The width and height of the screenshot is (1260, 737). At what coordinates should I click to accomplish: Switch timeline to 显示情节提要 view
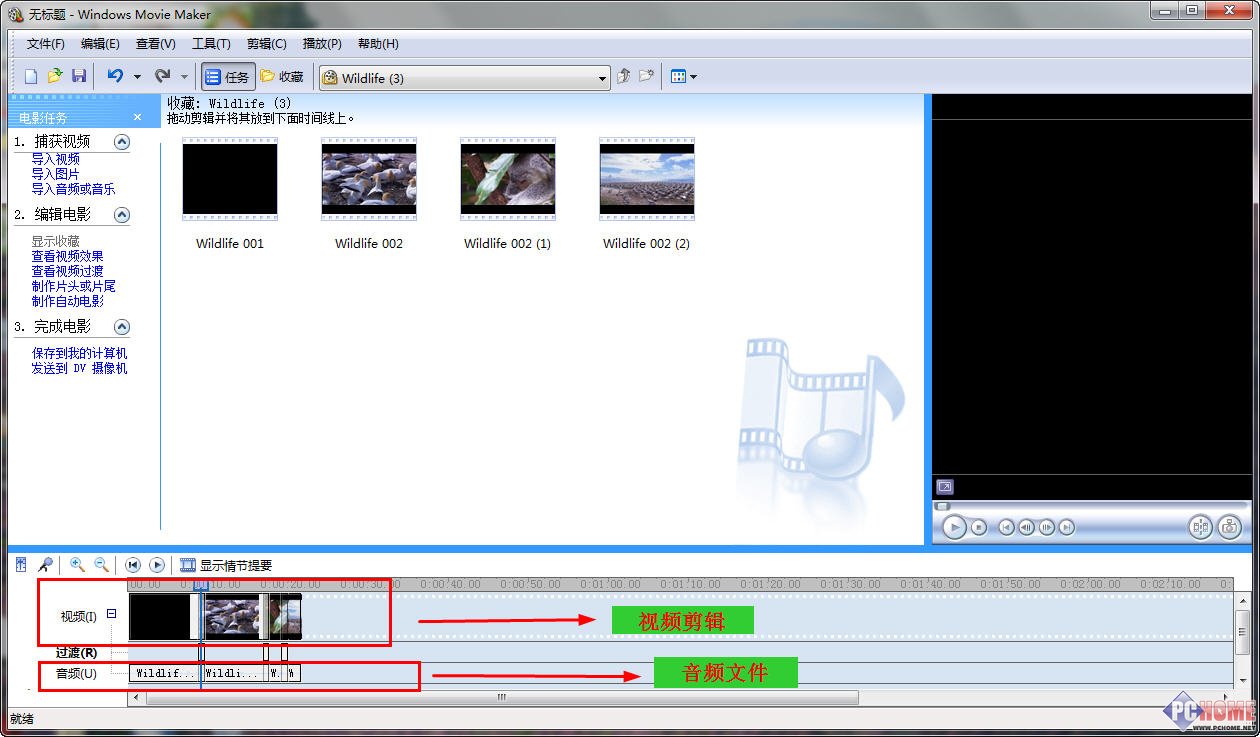pos(221,564)
